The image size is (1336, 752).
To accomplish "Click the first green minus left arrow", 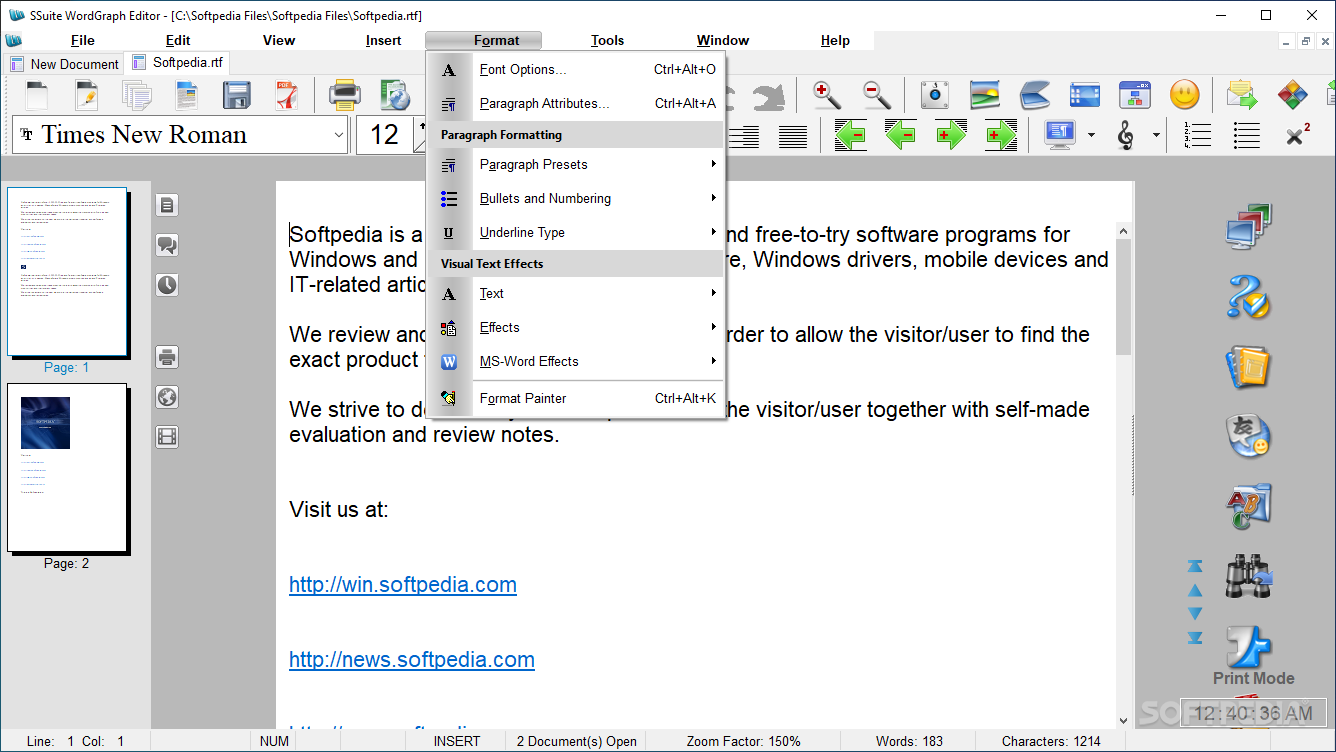I will [850, 135].
